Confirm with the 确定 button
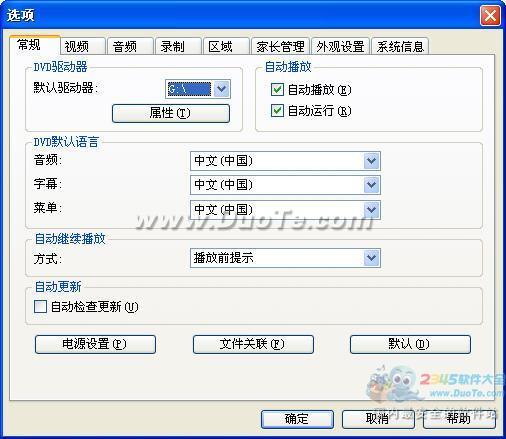This screenshot has height=439, width=506. coord(297,419)
